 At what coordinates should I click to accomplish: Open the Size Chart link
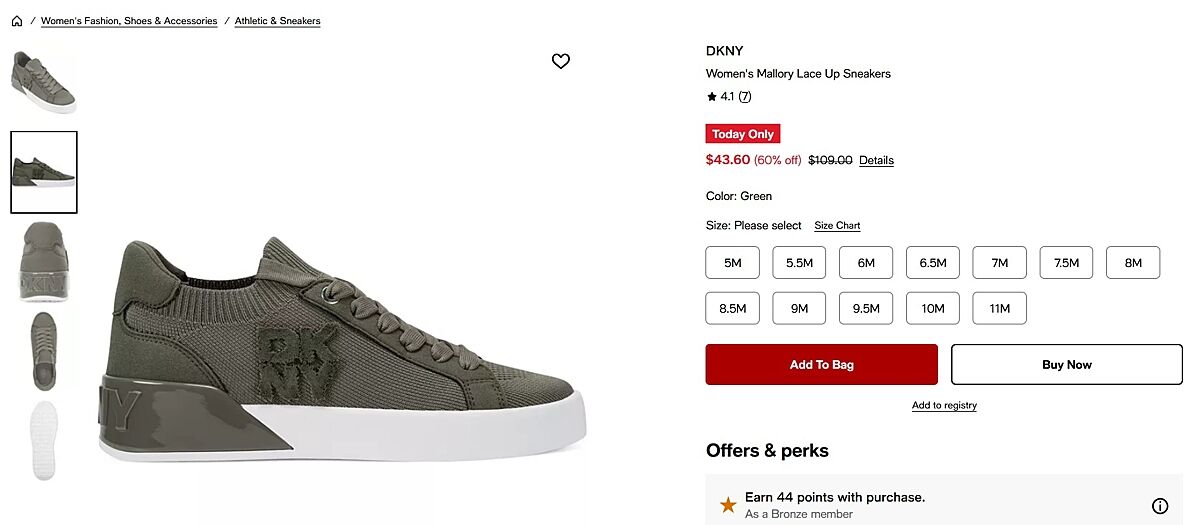837,226
